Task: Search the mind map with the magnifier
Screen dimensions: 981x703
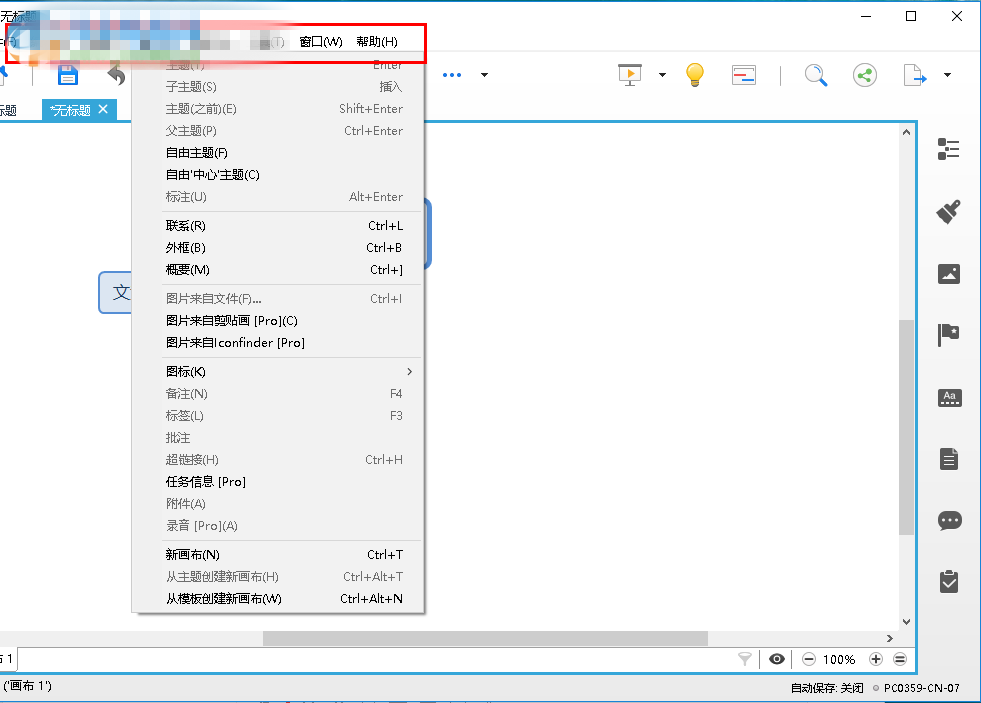Action: coord(817,75)
